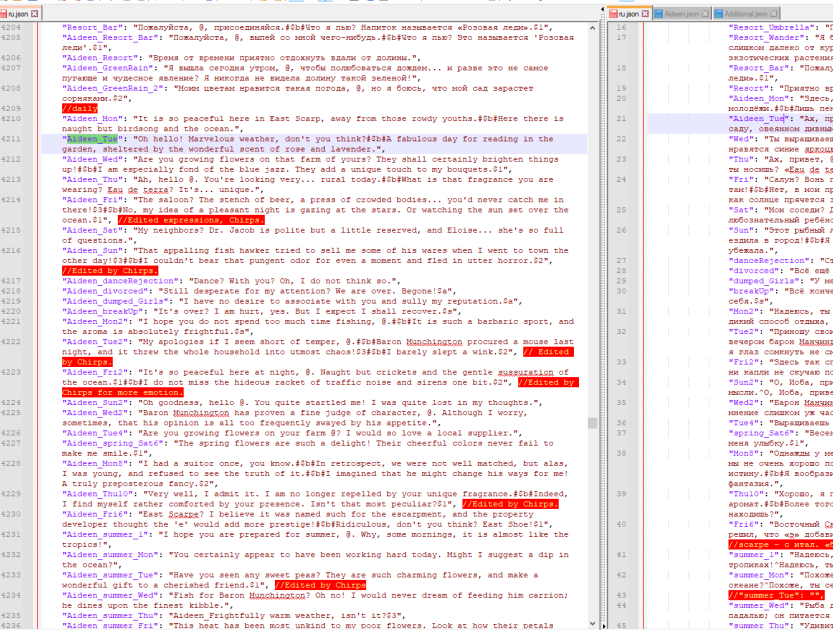
Task: Switch to the Additional.json tab
Action: pyautogui.click(x=746, y=14)
